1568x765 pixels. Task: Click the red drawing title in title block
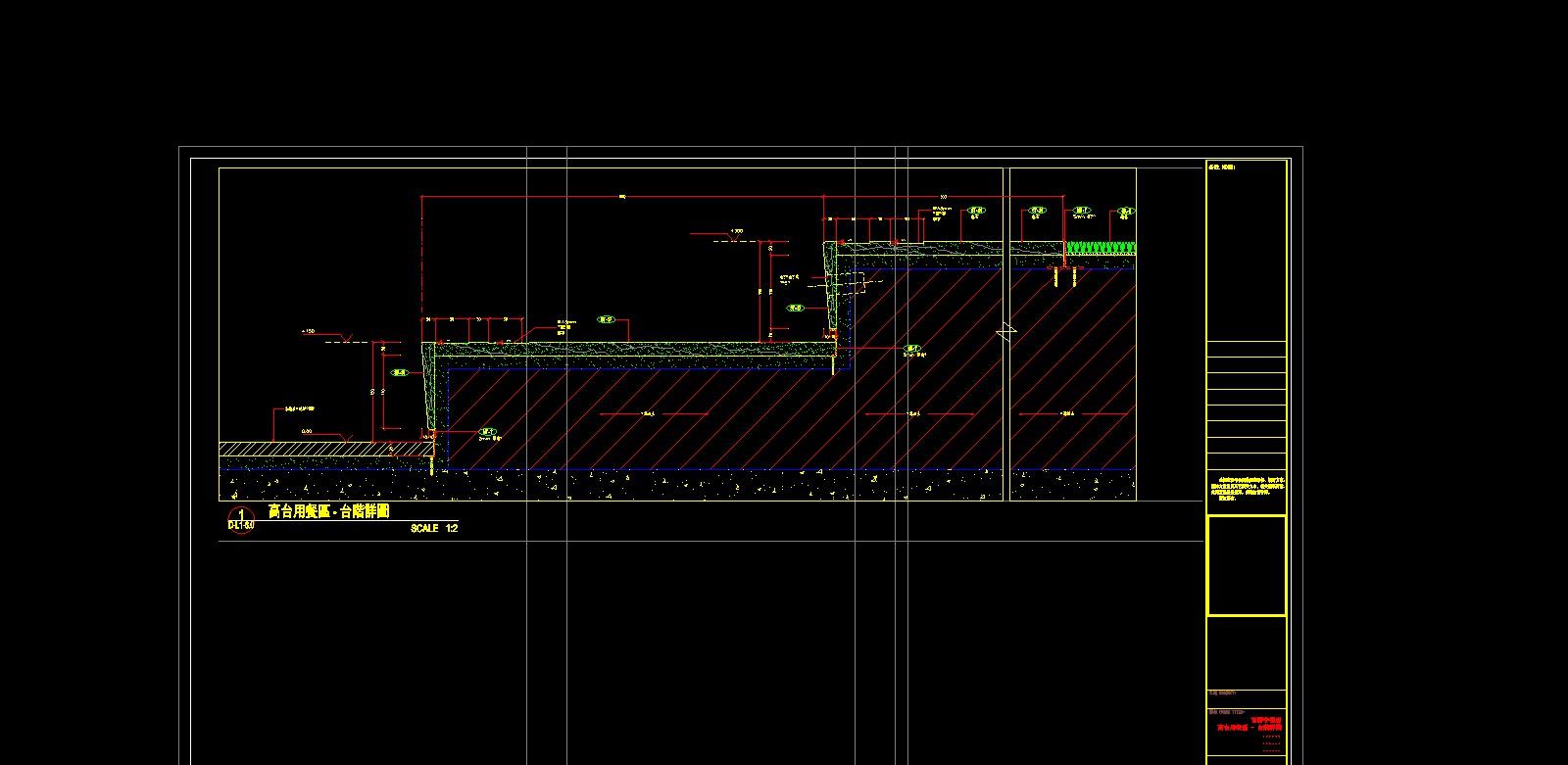(x=1249, y=725)
